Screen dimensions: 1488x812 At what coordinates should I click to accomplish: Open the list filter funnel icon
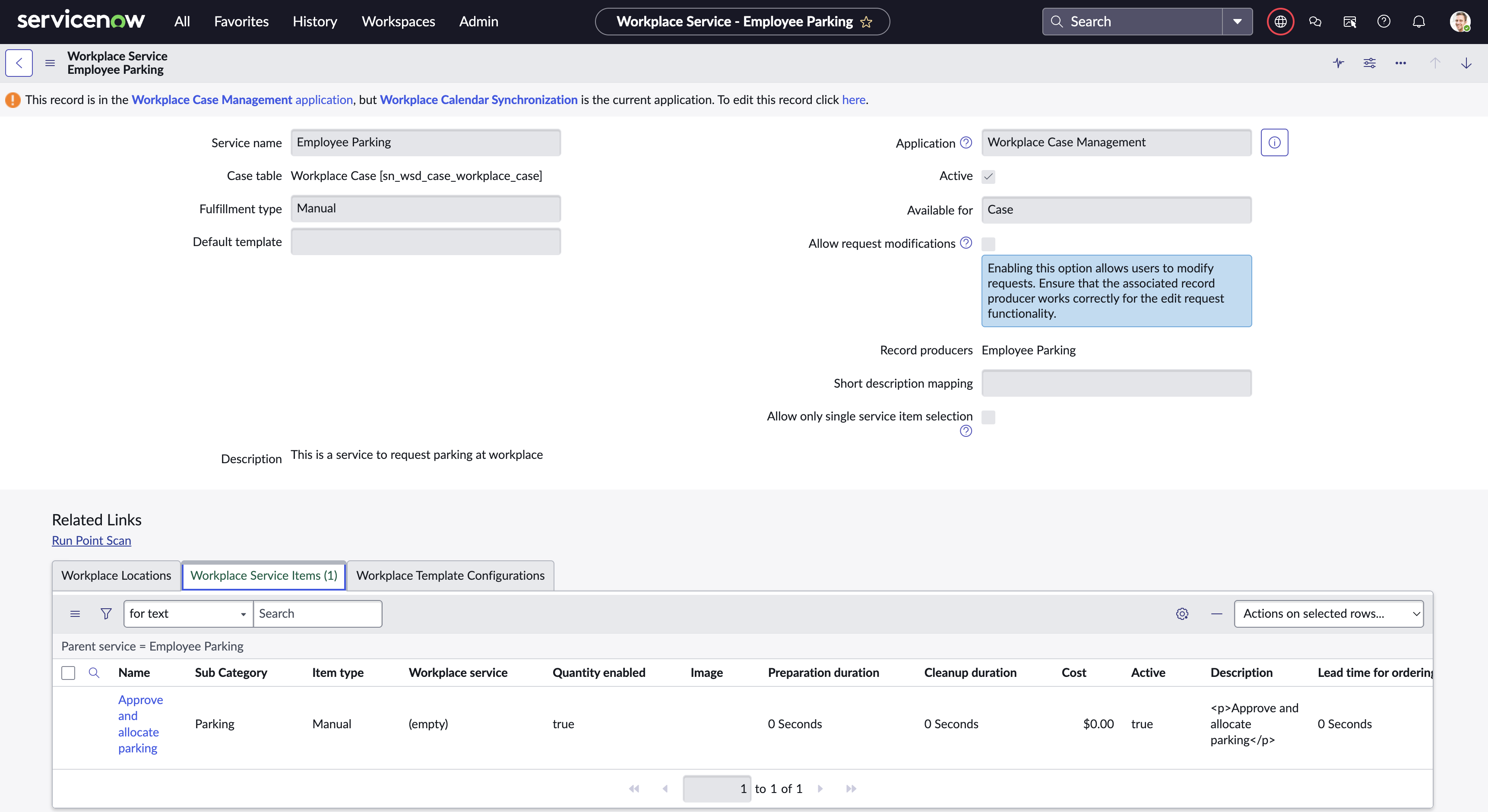(x=106, y=613)
